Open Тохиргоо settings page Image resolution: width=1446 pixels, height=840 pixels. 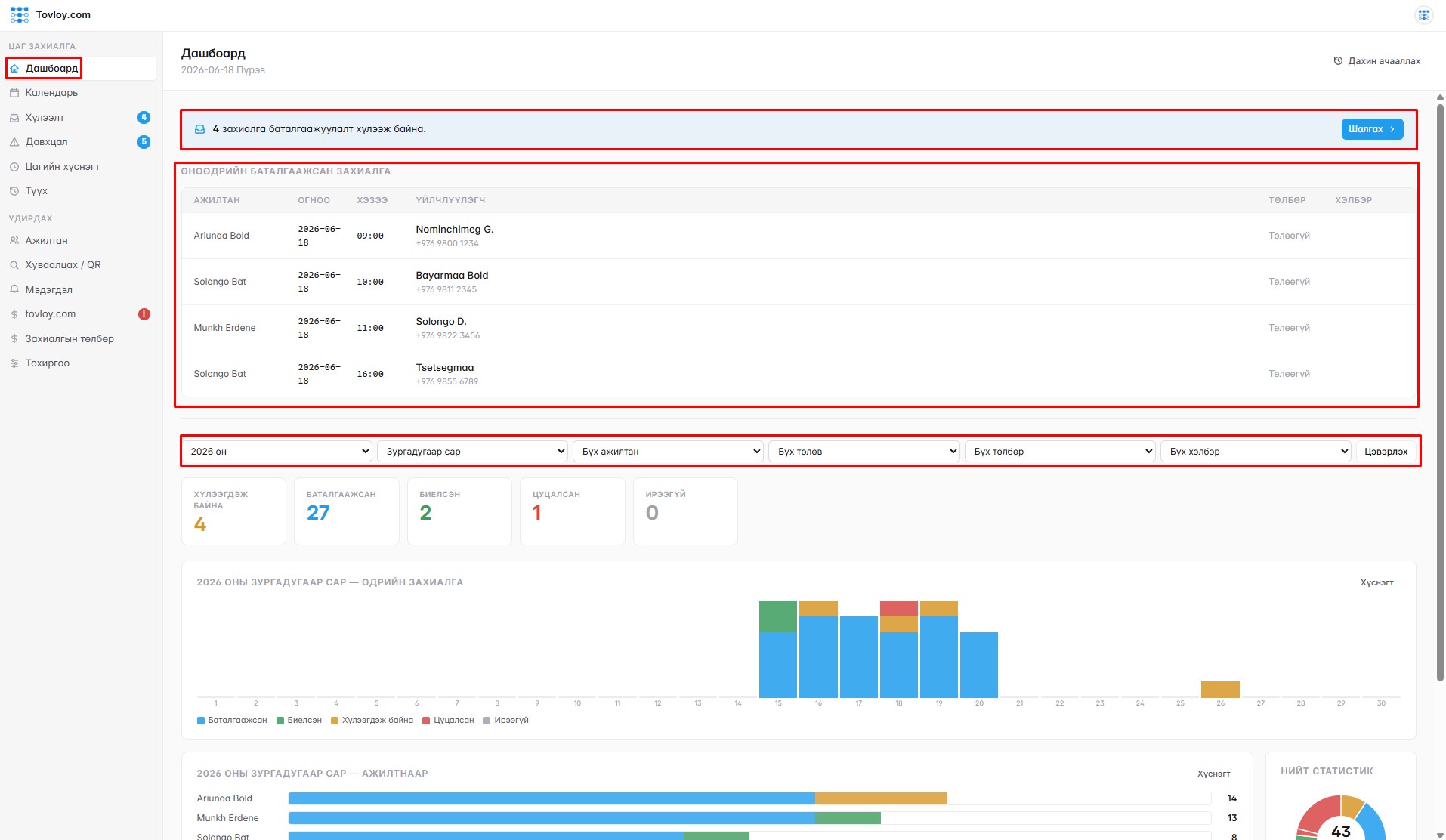pos(81,363)
